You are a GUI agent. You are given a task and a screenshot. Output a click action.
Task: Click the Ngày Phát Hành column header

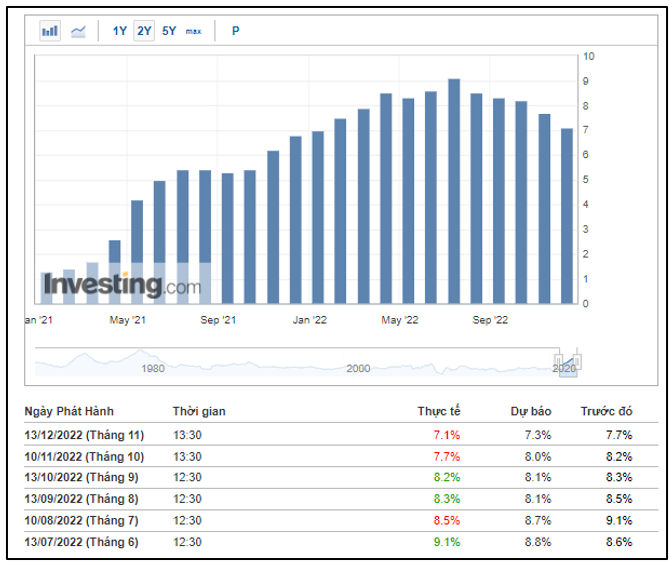pyautogui.click(x=69, y=411)
